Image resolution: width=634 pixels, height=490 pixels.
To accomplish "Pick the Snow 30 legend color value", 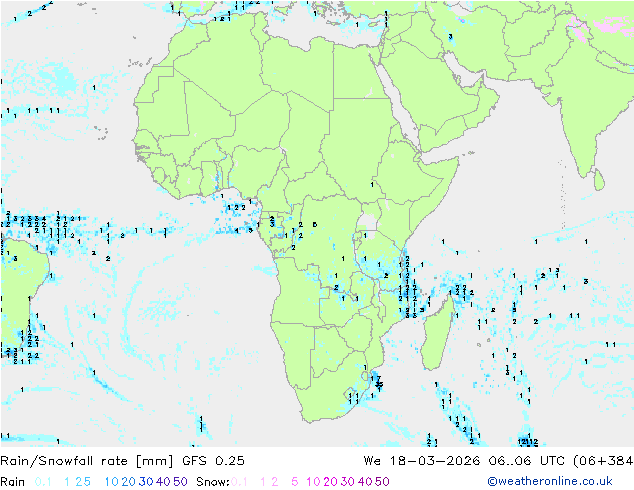I will [347, 482].
